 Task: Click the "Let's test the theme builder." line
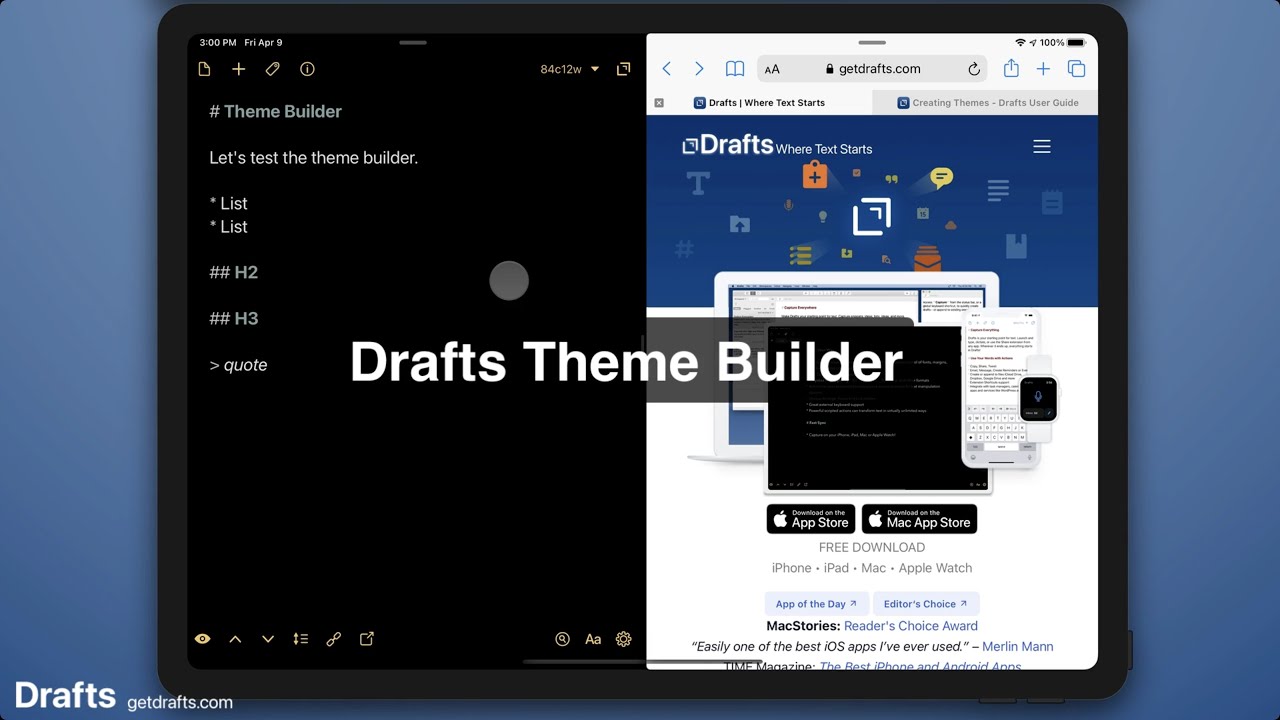coord(313,158)
